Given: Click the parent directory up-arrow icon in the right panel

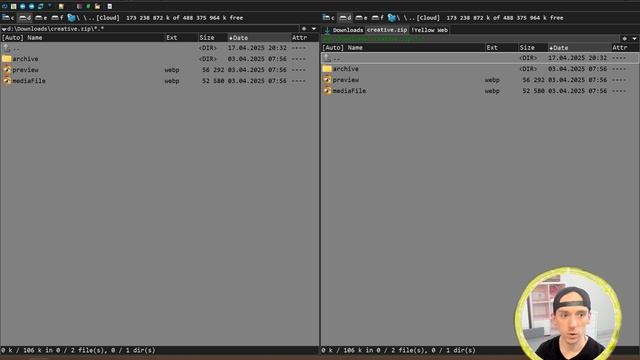Looking at the screenshot, I should pyautogui.click(x=327, y=58).
